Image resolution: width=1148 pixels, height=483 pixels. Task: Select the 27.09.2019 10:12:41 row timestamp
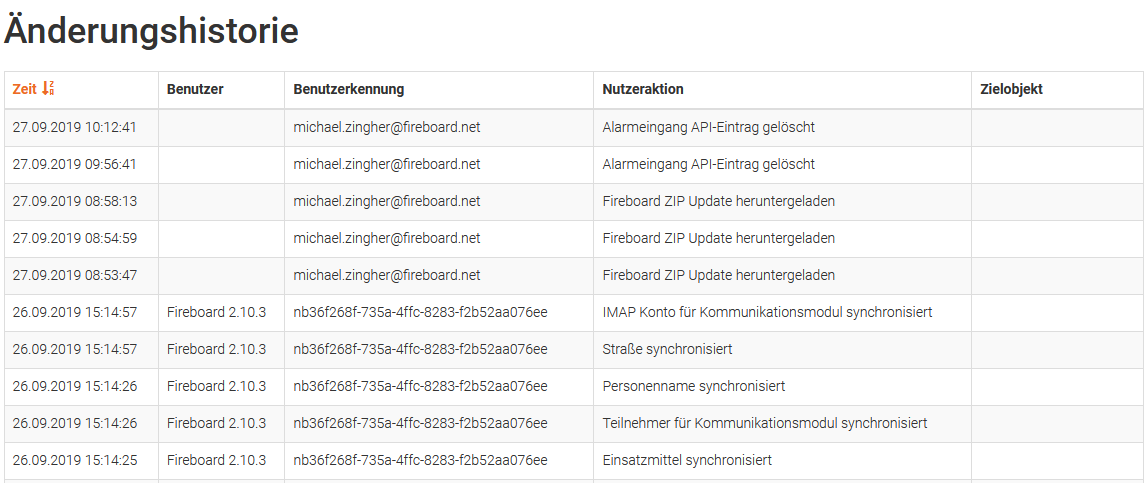click(x=75, y=127)
